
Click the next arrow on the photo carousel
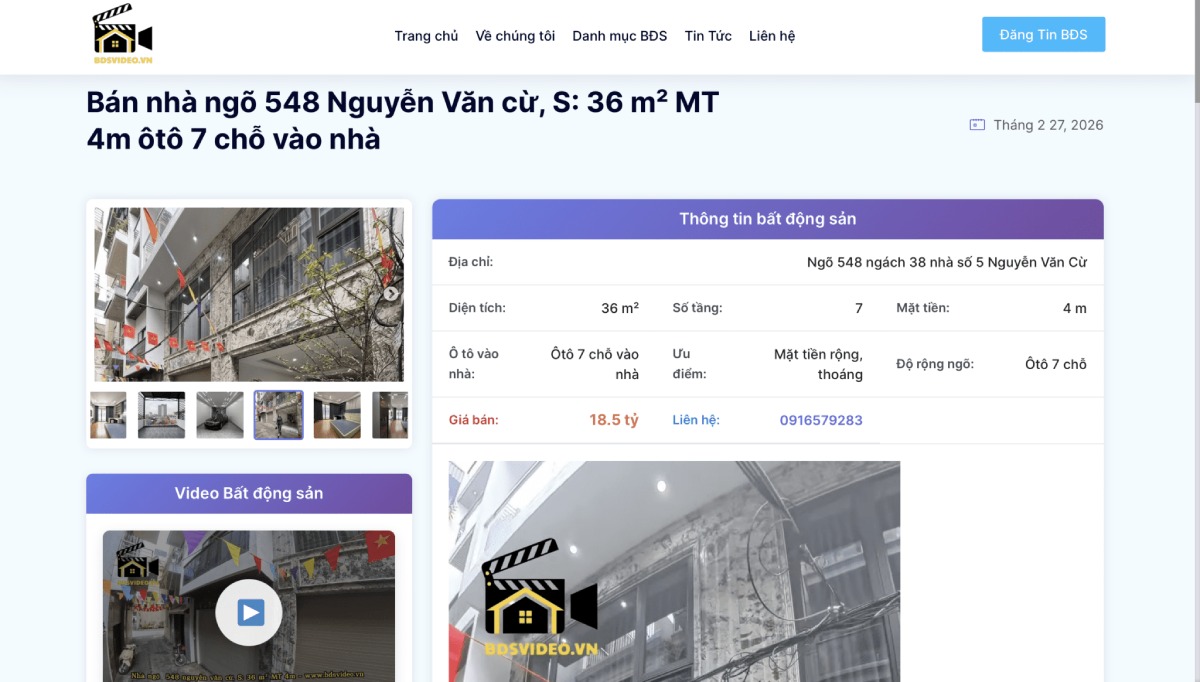(x=391, y=295)
